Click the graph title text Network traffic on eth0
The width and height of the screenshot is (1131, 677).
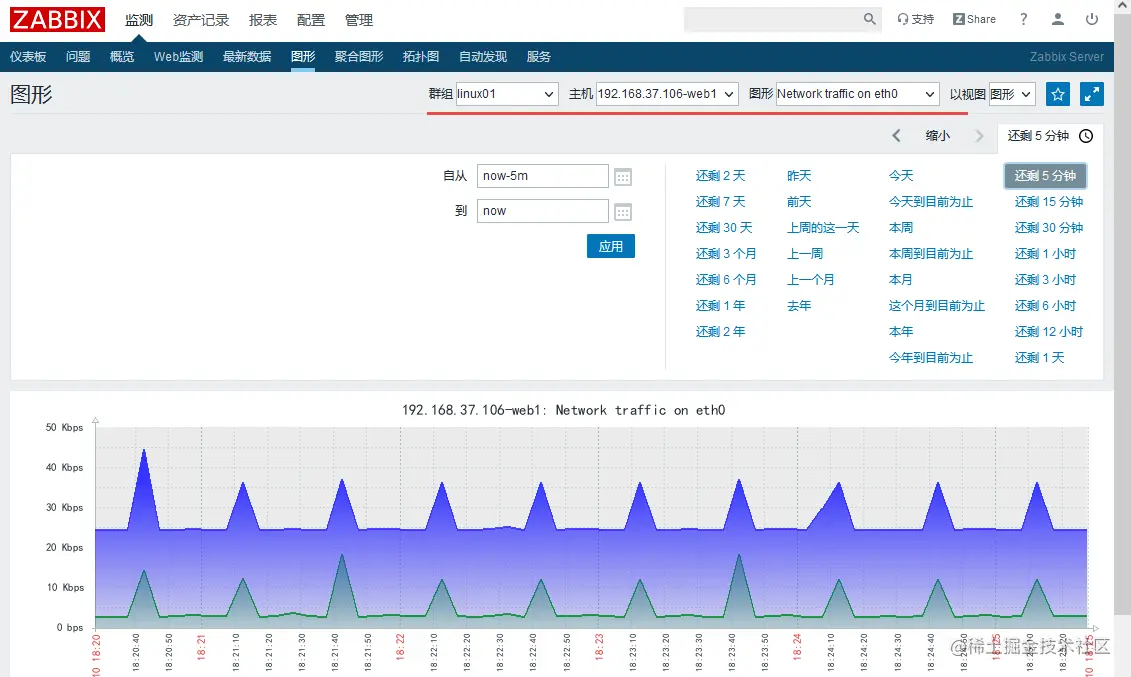point(640,410)
